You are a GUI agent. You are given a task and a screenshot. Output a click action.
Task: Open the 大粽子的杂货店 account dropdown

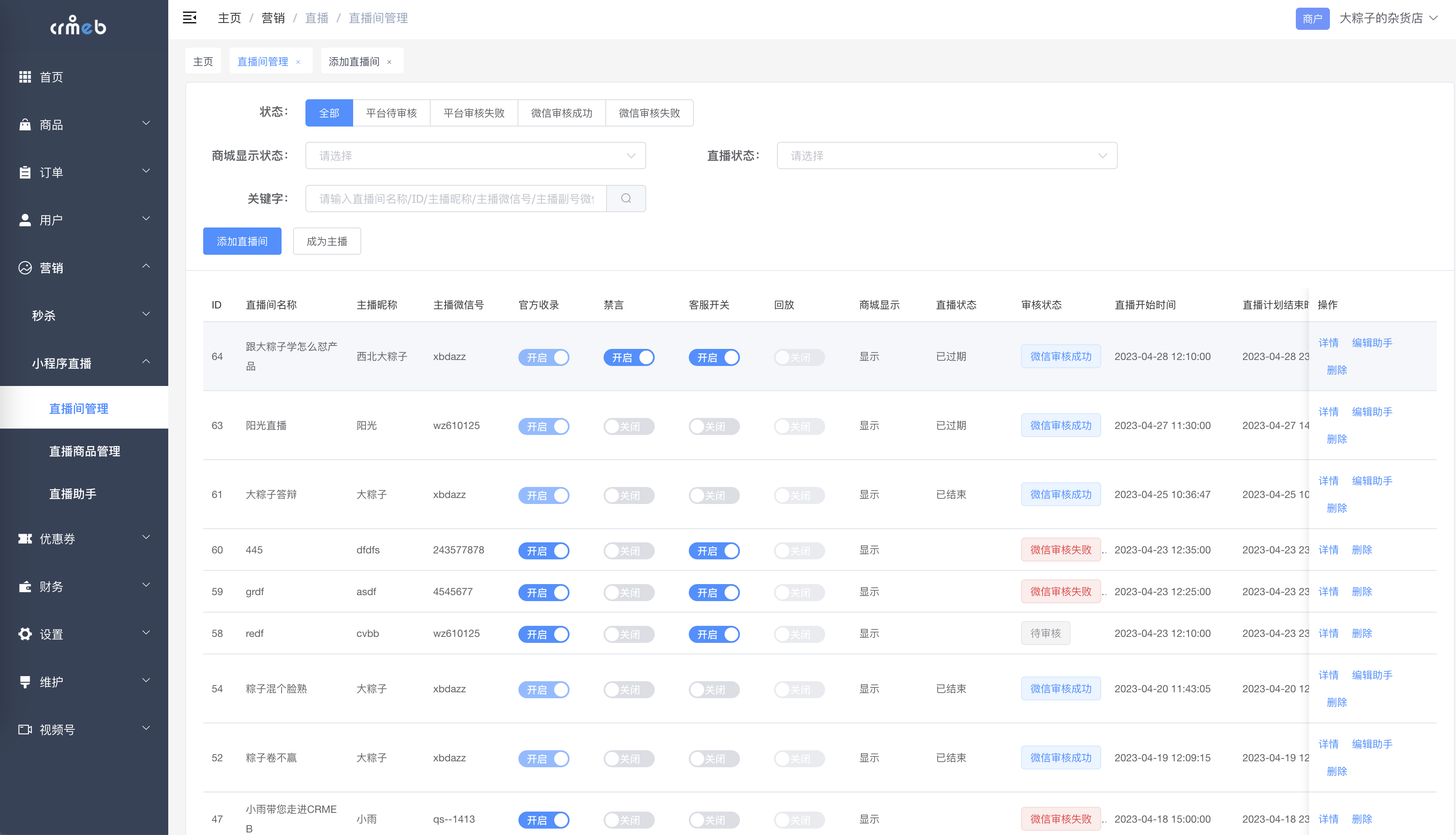1388,18
